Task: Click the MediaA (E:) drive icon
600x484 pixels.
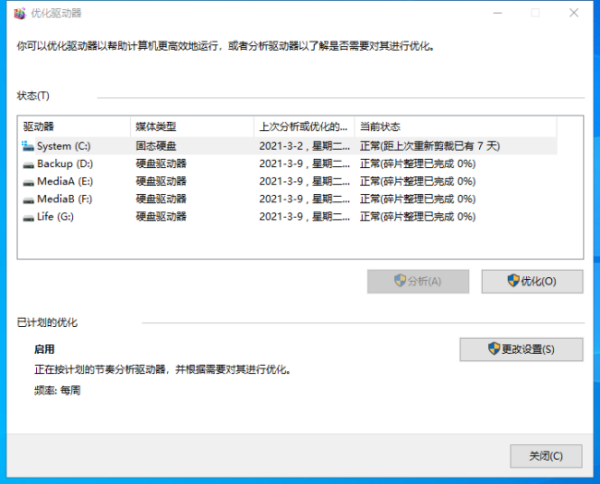Action: pyautogui.click(x=28, y=182)
